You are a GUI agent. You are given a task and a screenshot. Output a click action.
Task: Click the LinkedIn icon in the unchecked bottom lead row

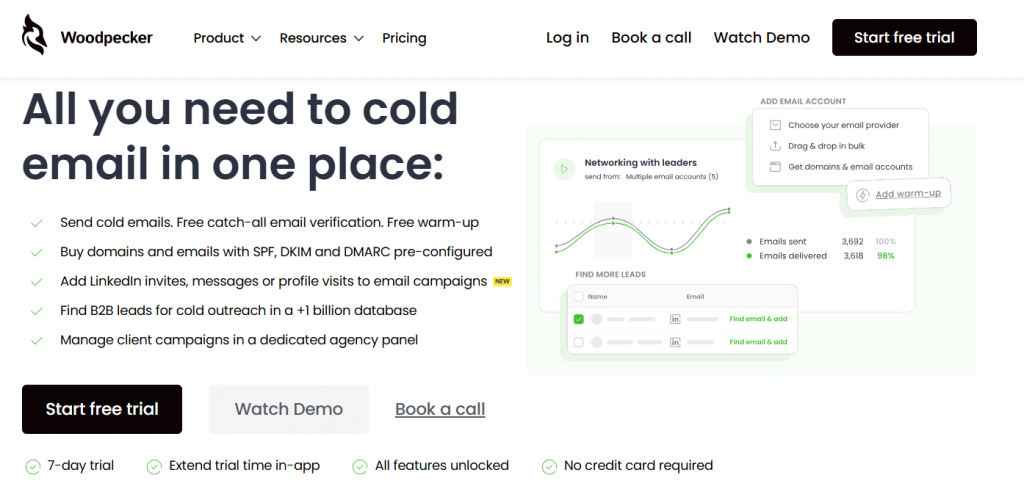pyautogui.click(x=675, y=342)
